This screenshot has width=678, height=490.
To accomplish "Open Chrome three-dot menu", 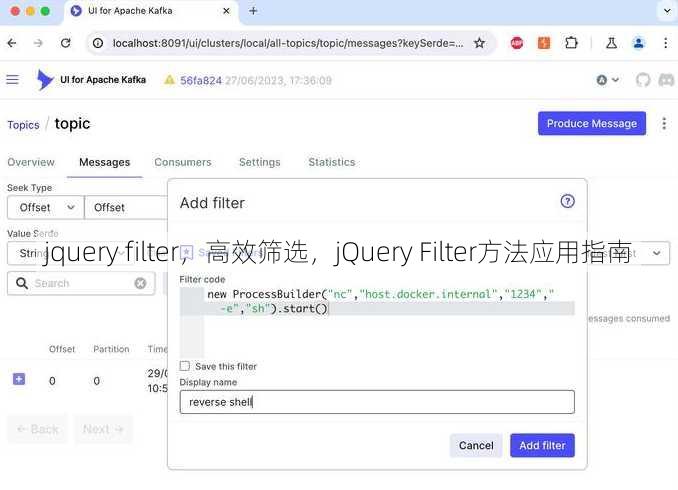I will click(665, 43).
